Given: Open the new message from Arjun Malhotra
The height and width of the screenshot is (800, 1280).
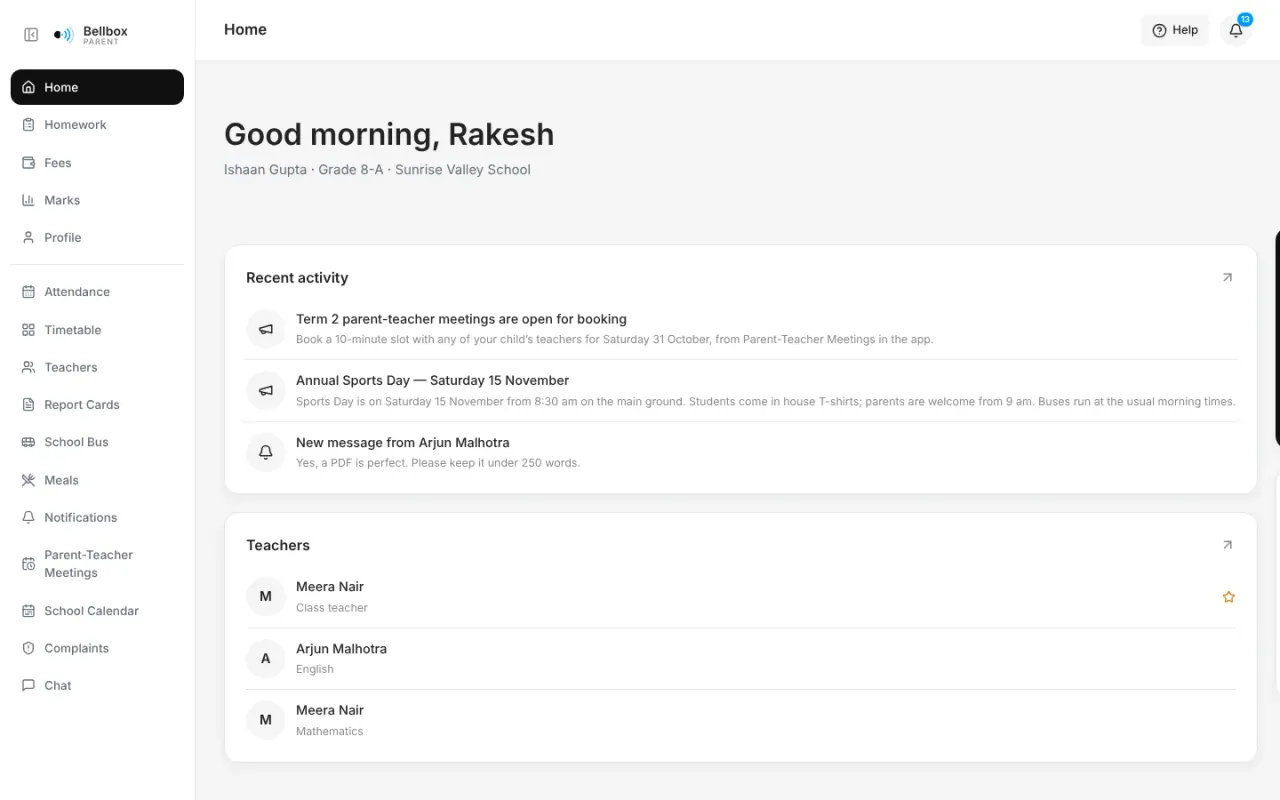Looking at the screenshot, I should click(740, 452).
